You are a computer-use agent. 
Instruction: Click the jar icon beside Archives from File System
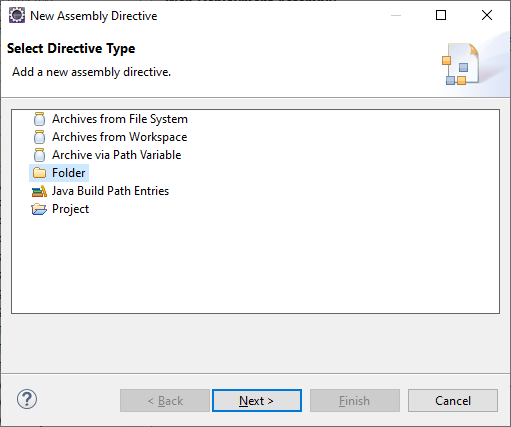pyautogui.click(x=39, y=119)
